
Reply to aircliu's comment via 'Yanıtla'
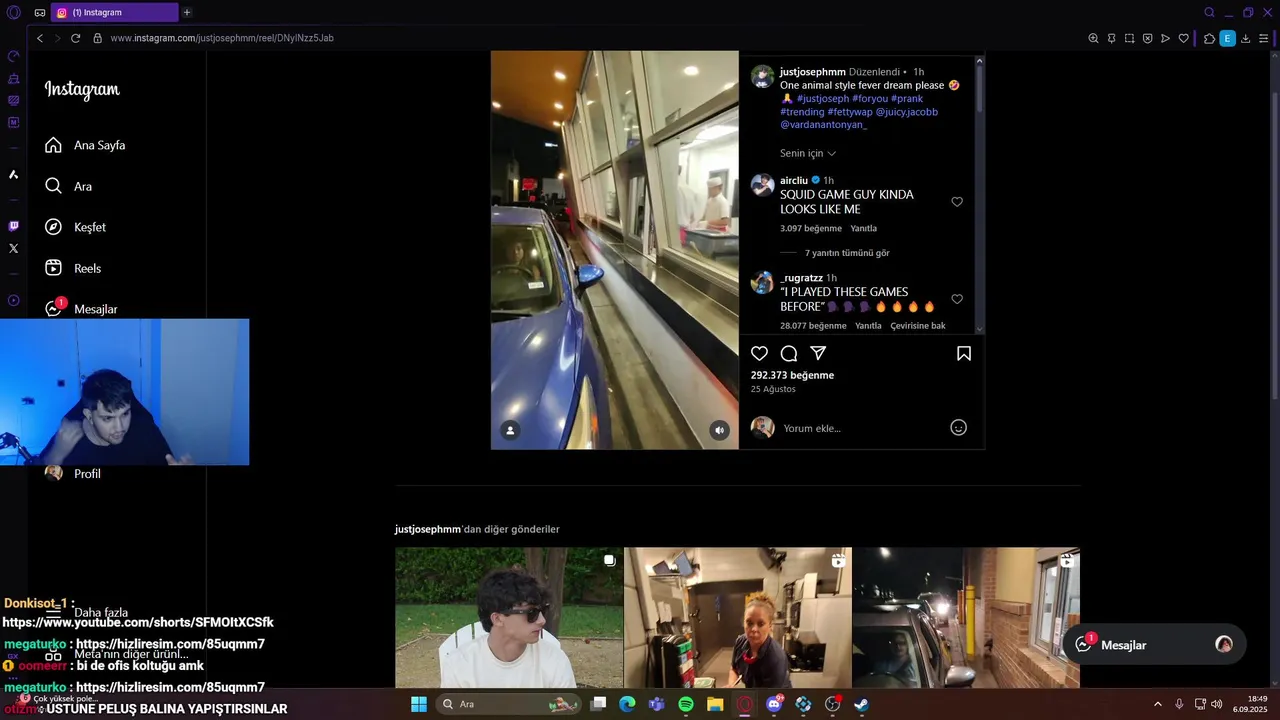pyautogui.click(x=863, y=228)
